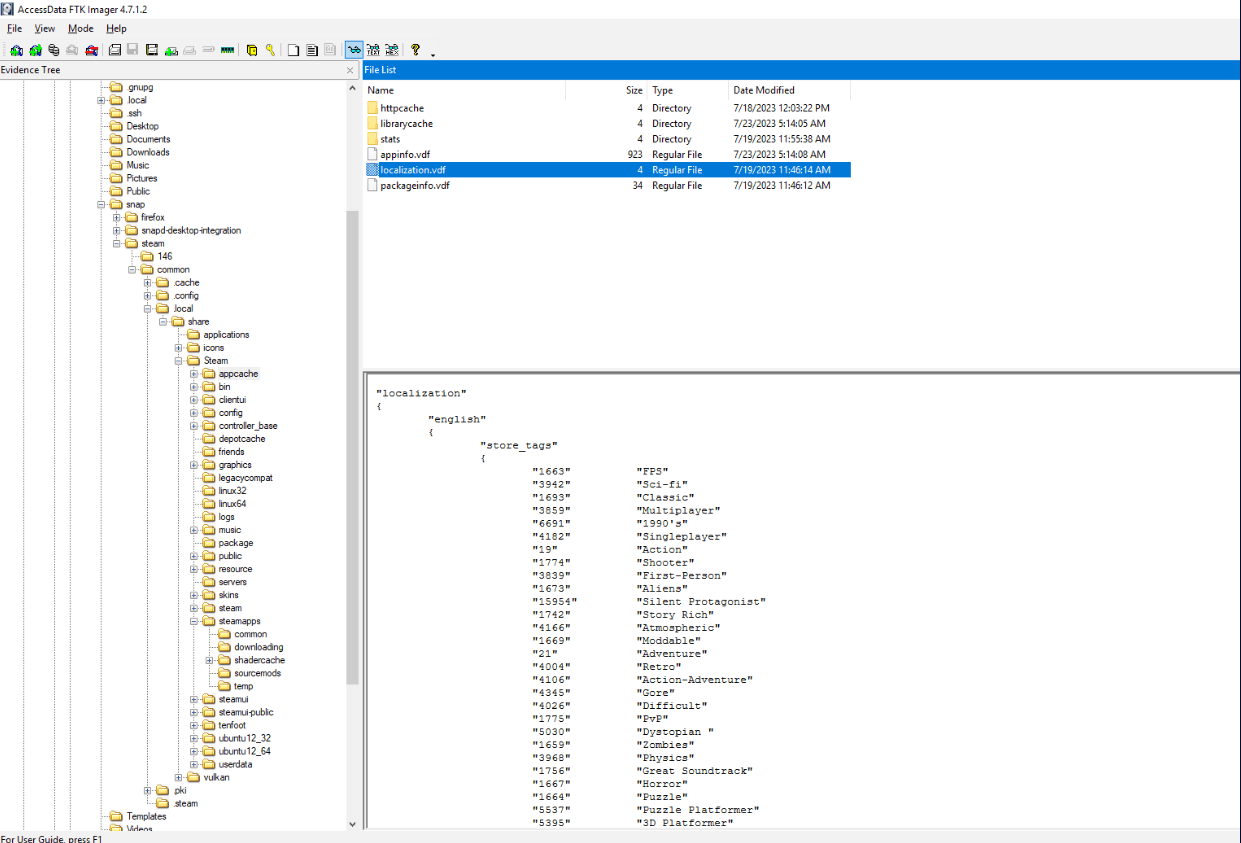Viewport: 1241px width, 843px height.
Task: Expand the userdata folder node
Action: click(x=194, y=763)
